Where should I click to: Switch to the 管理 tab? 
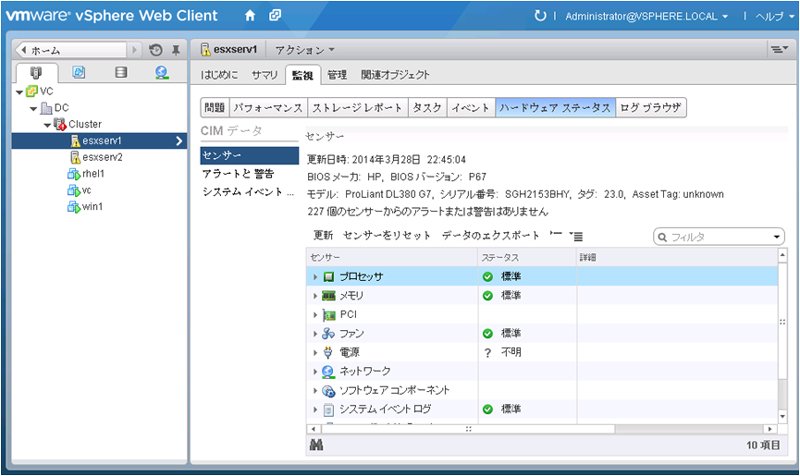point(337,75)
